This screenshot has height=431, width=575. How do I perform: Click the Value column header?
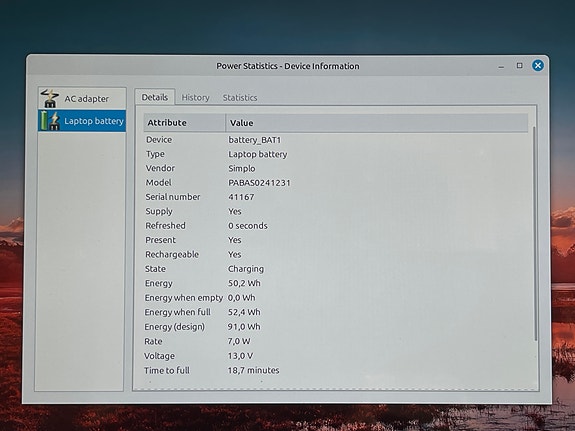click(x=377, y=123)
